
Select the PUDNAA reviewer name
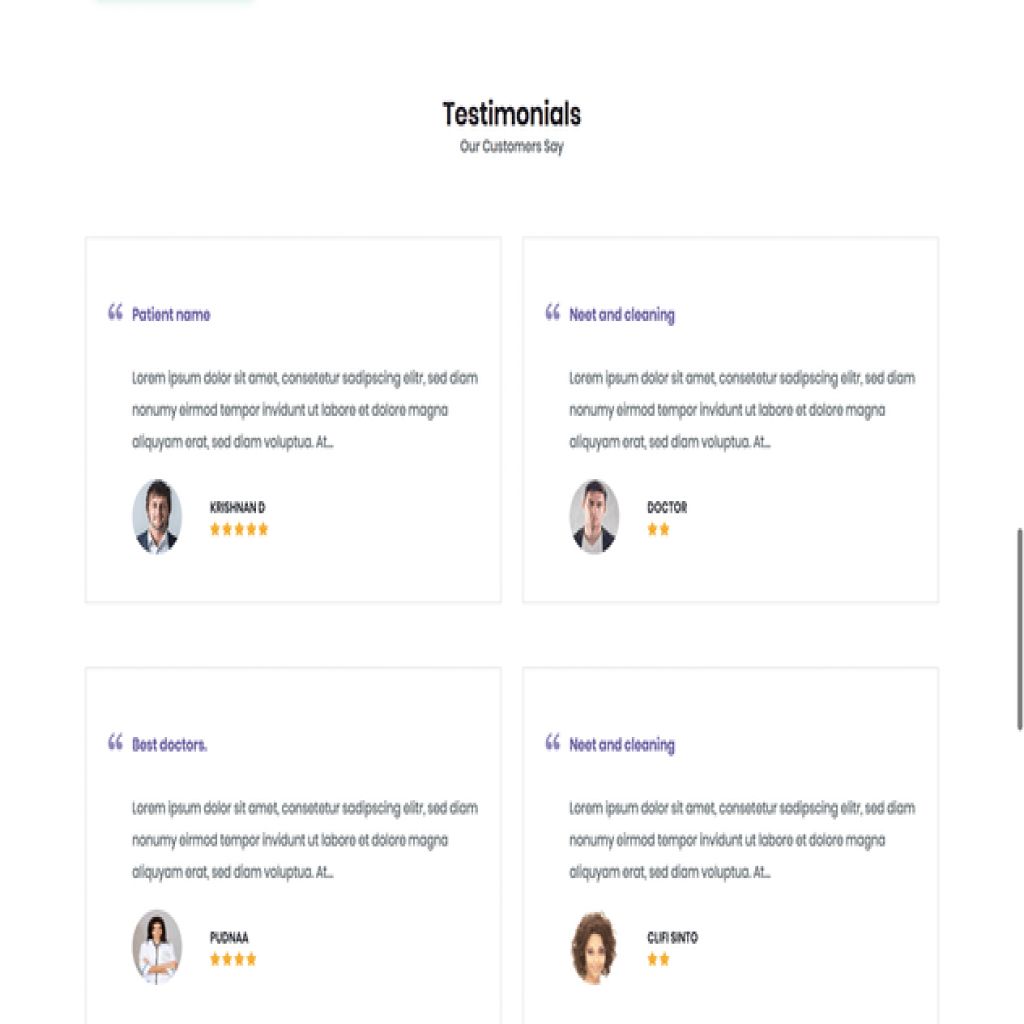tap(229, 938)
